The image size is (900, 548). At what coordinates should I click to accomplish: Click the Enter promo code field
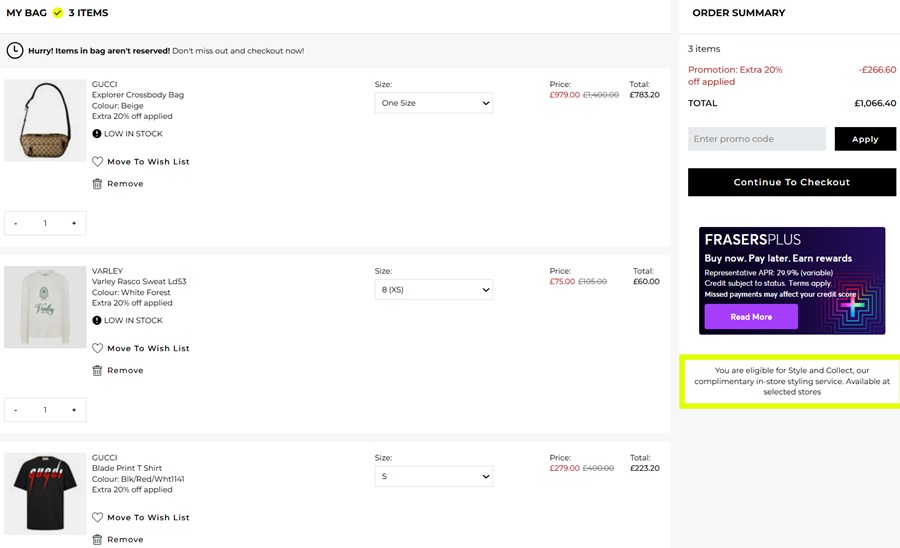coord(757,139)
